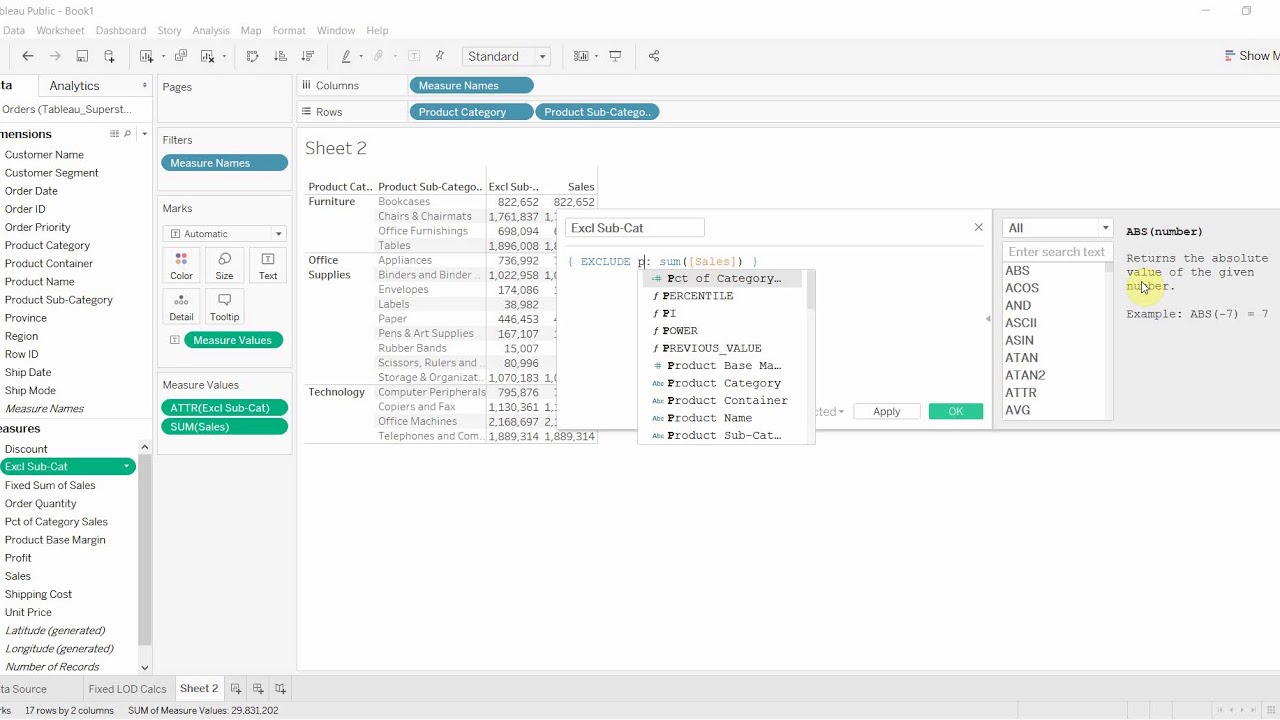
Task: Open the Worksheet menu
Action: [x=60, y=31]
